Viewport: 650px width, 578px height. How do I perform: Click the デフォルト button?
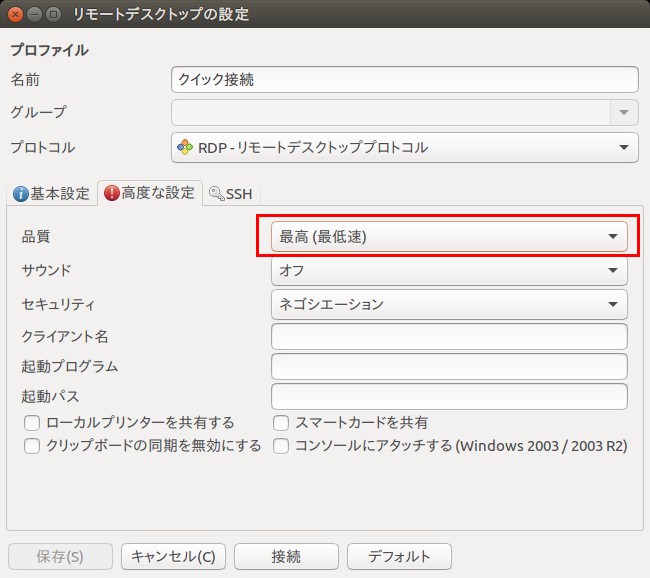tap(399, 556)
